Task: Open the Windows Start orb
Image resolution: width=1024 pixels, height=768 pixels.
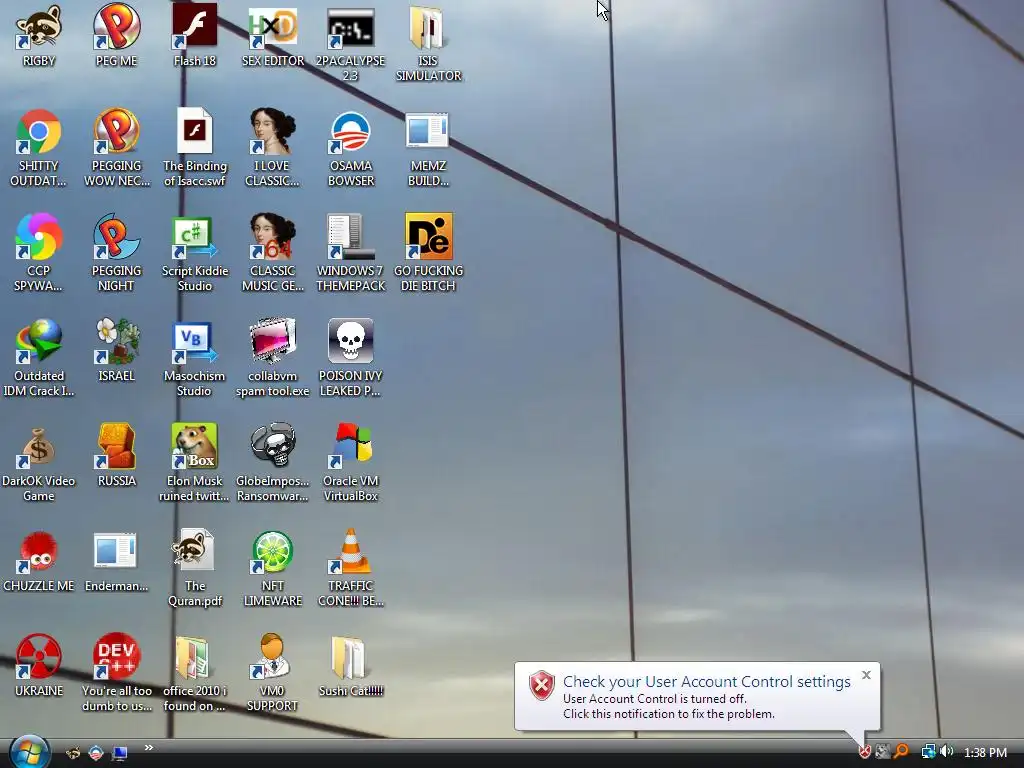Action: tap(29, 752)
